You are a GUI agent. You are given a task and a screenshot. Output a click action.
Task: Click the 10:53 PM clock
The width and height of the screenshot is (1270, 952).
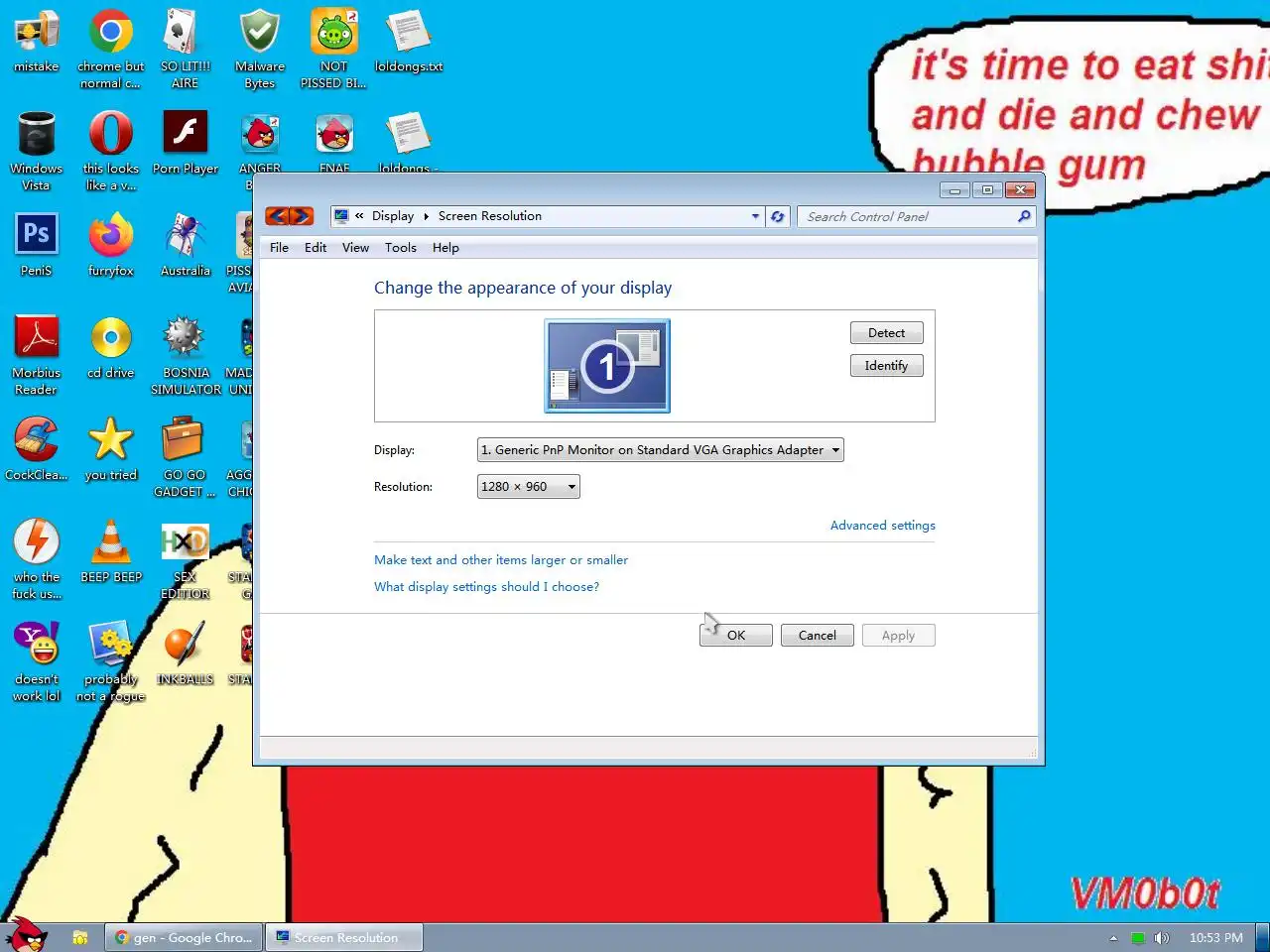[1215, 938]
